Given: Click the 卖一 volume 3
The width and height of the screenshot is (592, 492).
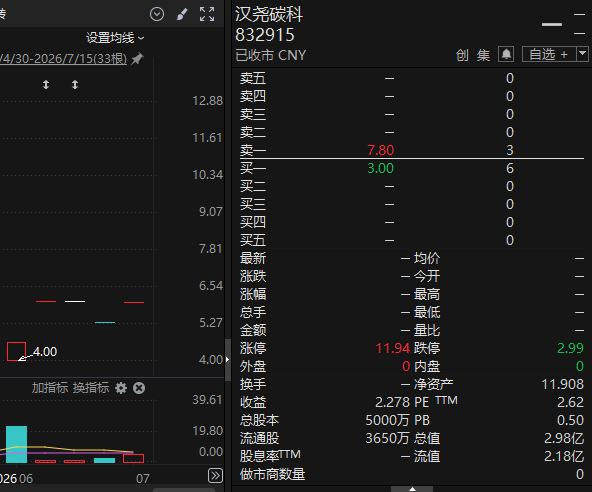Looking at the screenshot, I should pyautogui.click(x=510, y=150).
